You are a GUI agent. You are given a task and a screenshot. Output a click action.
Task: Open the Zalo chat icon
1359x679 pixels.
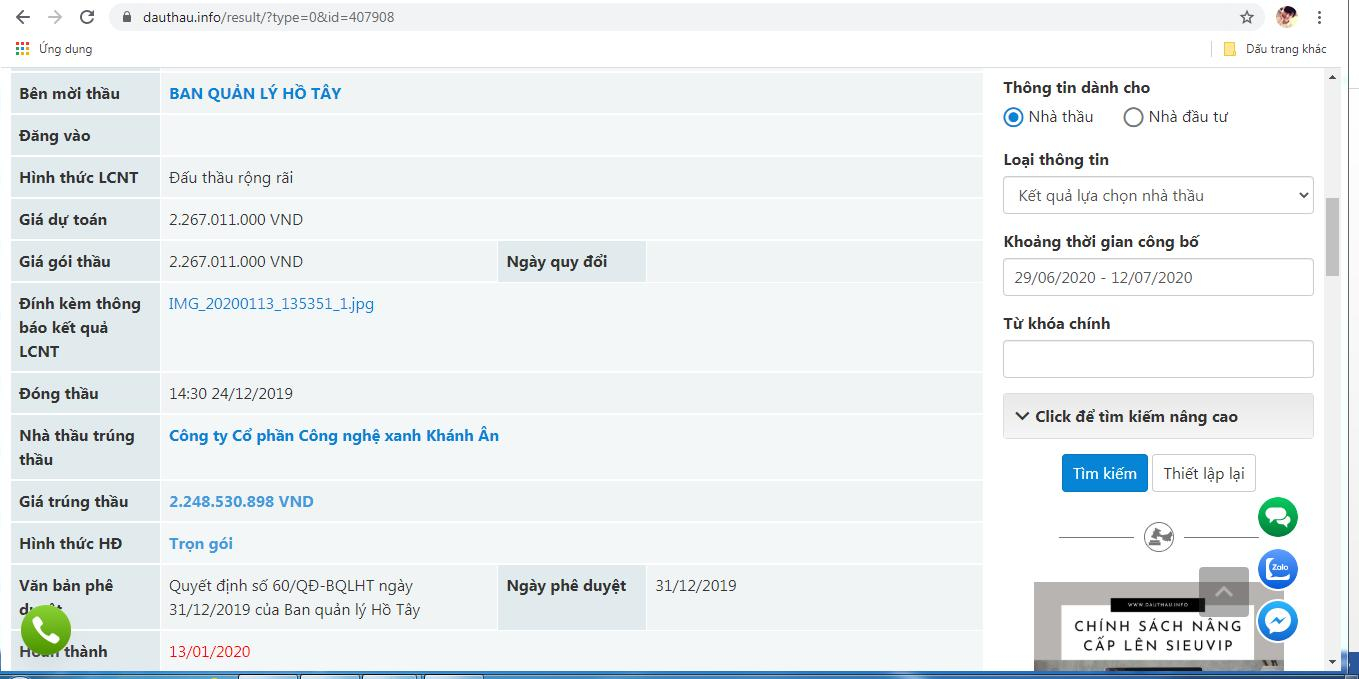coord(1277,570)
